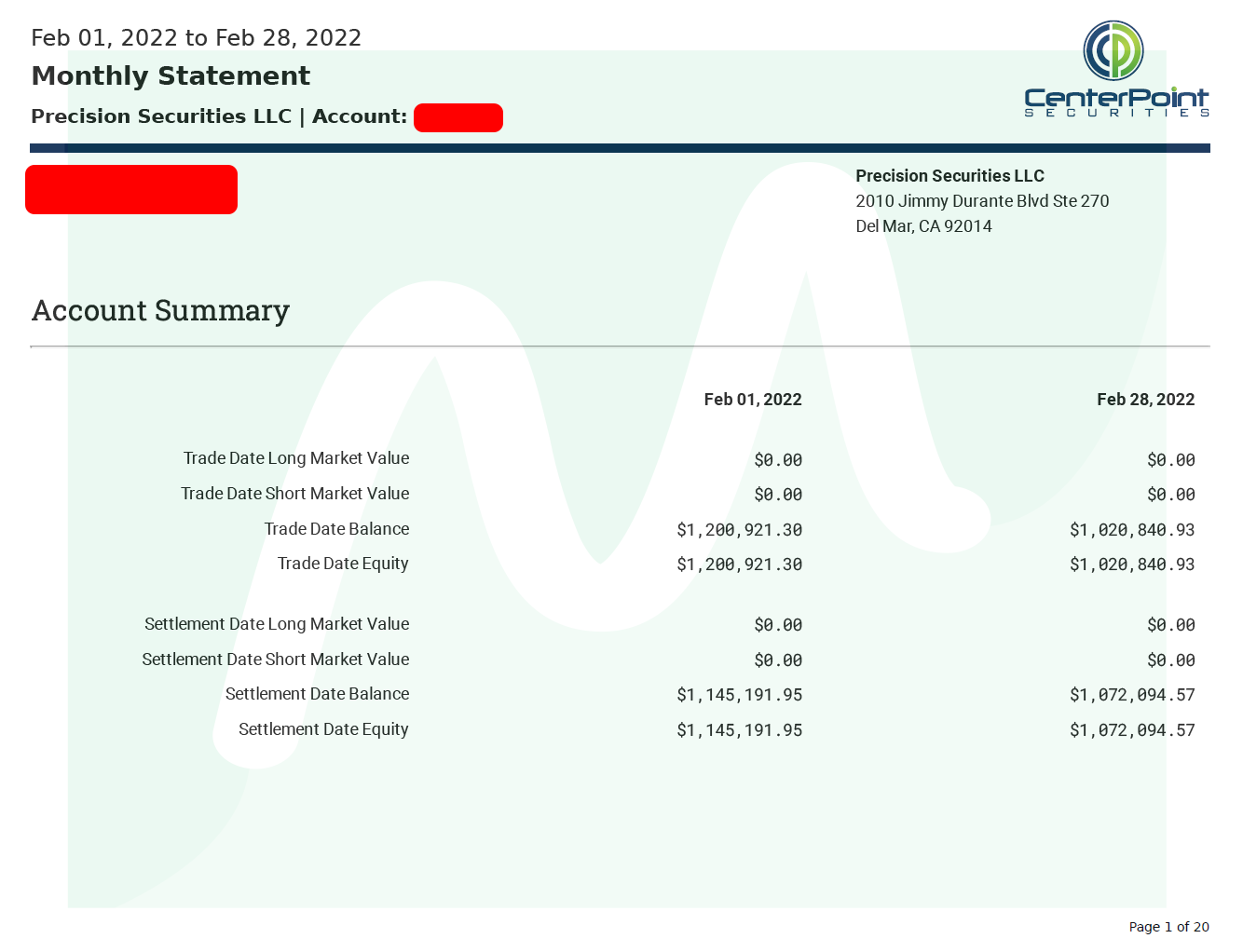Select Trade Date Balance Feb 28 value $1,020,840.93

1132,530
